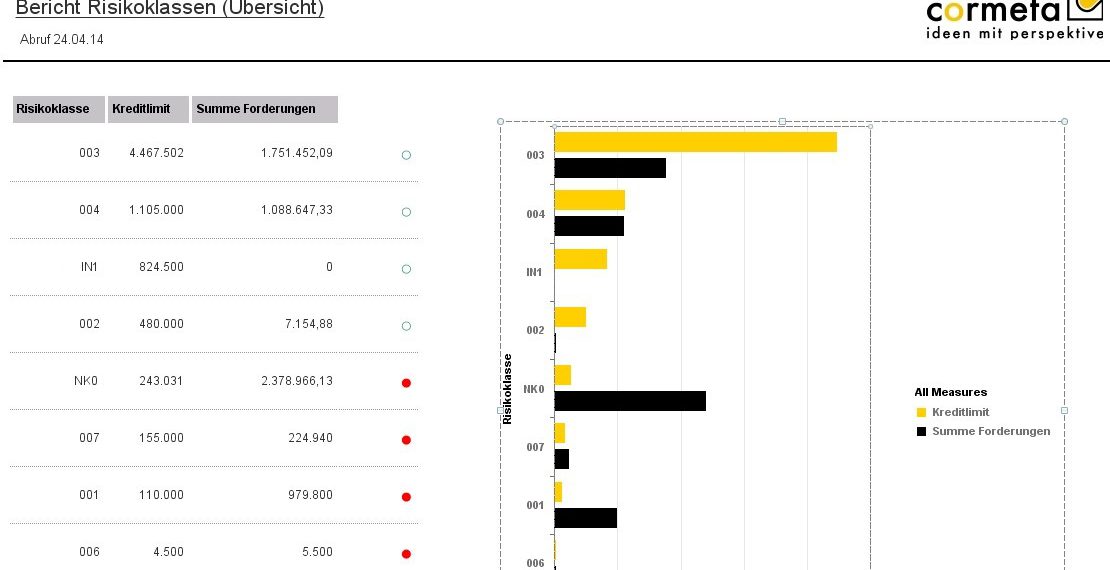Viewport: 1110px width, 570px height.
Task: Click the top-center resize handle of the chart
Action: (782, 121)
